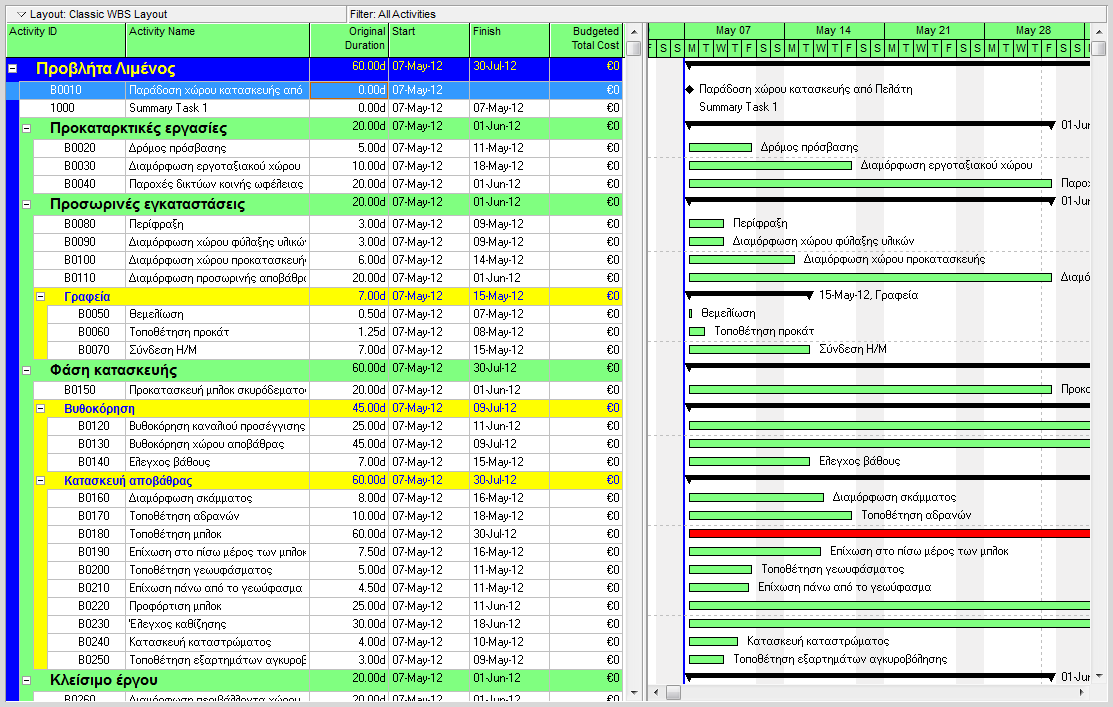Click the Gantt bar for Σύνδεση Η/Μ
The height and width of the screenshot is (707, 1113).
[749, 349]
